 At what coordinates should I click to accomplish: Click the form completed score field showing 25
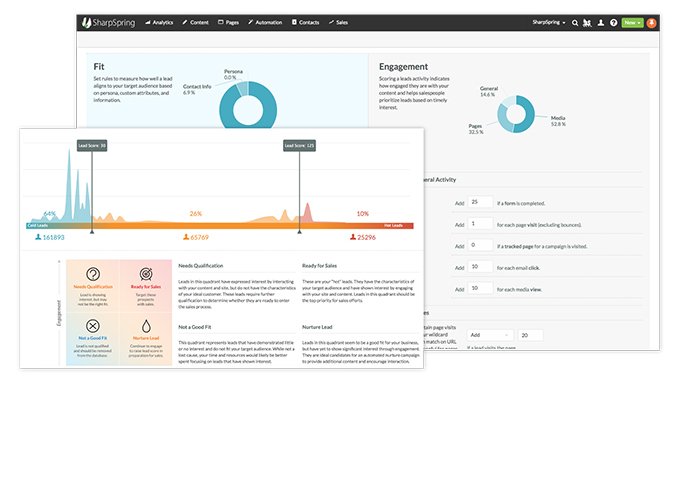click(479, 202)
